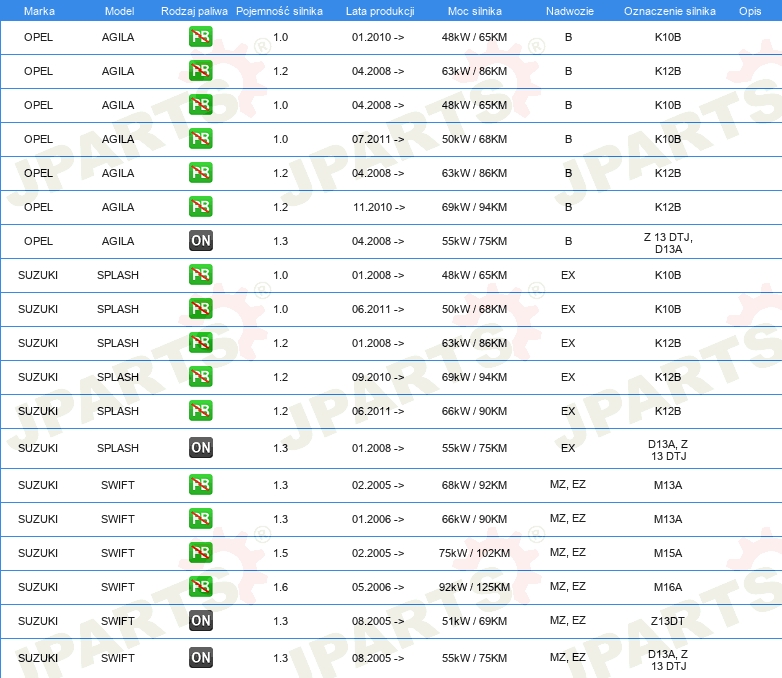Click the Lata produkcji column header
The width and height of the screenshot is (782, 678).
click(x=379, y=10)
